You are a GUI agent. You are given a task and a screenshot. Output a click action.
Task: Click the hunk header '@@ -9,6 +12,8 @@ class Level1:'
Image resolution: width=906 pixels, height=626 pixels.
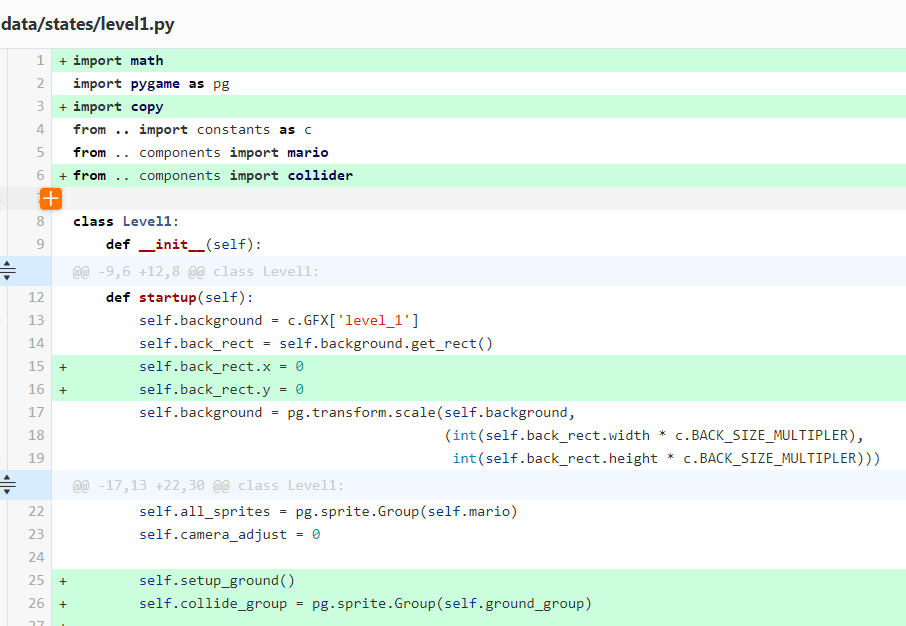pyautogui.click(x=195, y=272)
